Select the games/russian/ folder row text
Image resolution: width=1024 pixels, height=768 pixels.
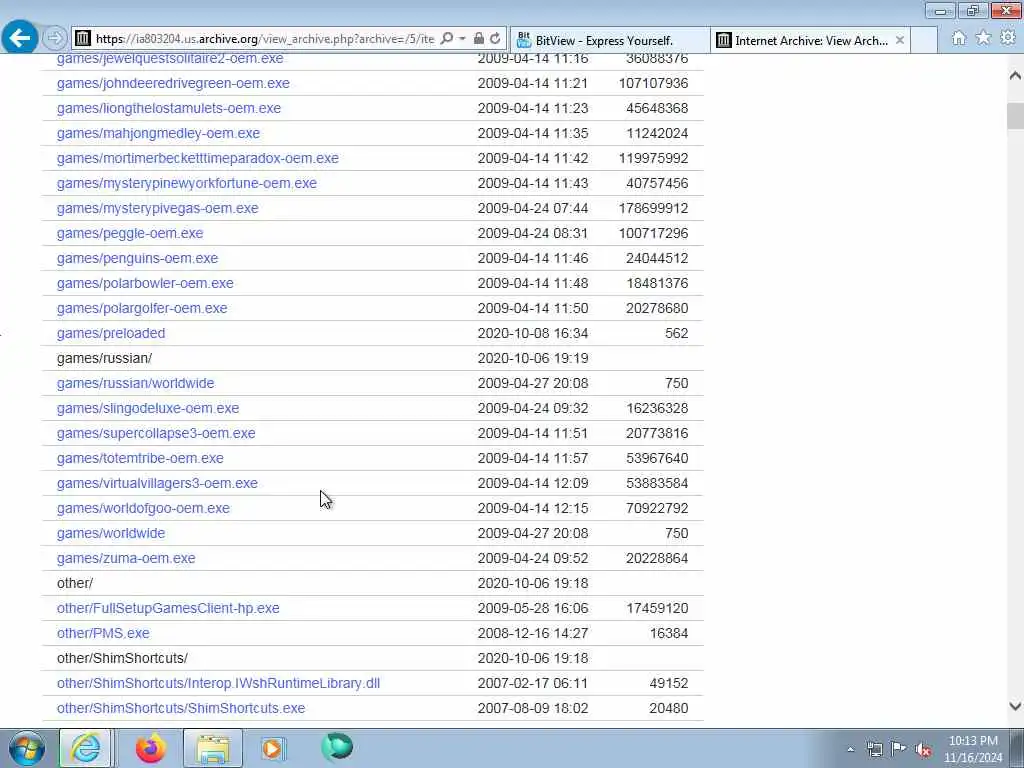(104, 359)
